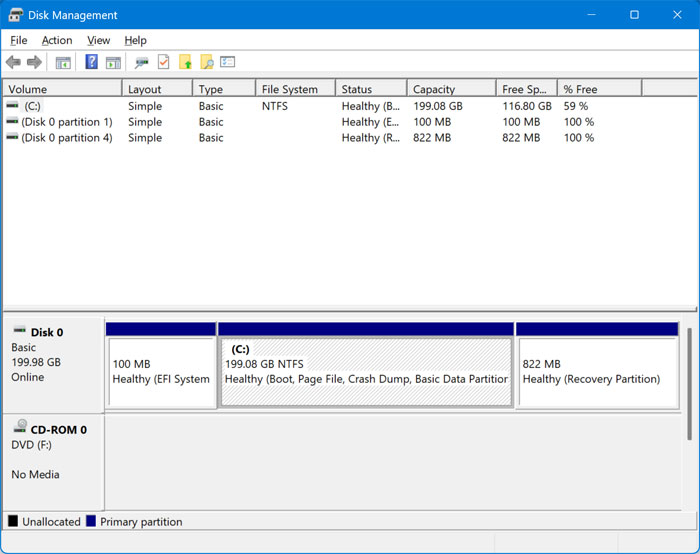700x554 pixels.
Task: Minimize the Disk Management window
Action: tap(592, 15)
